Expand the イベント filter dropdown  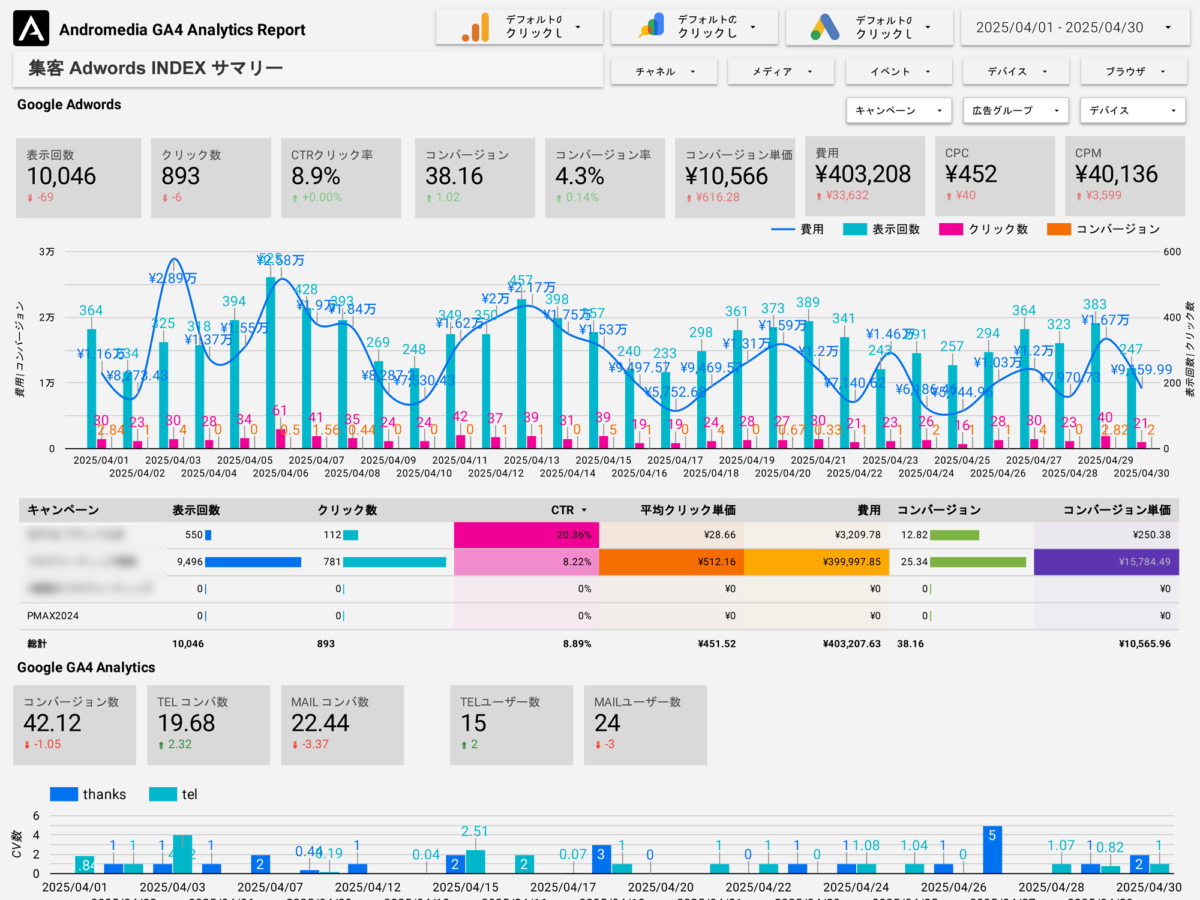900,72
